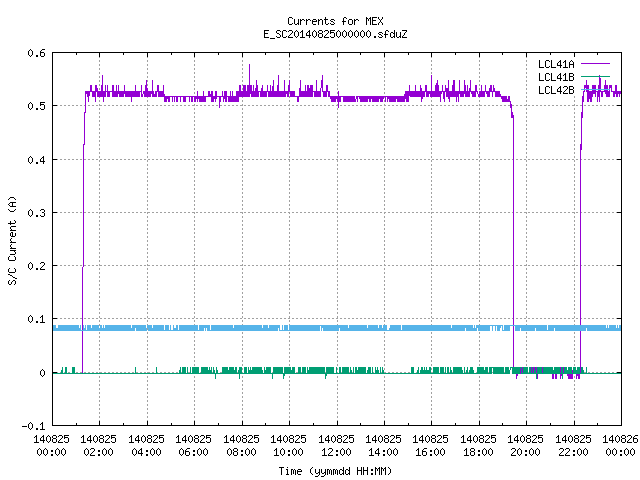Viewport: 640px width, 480px height.
Task: Click the 140825 20:00 x-axis tick label
Action: (525, 445)
